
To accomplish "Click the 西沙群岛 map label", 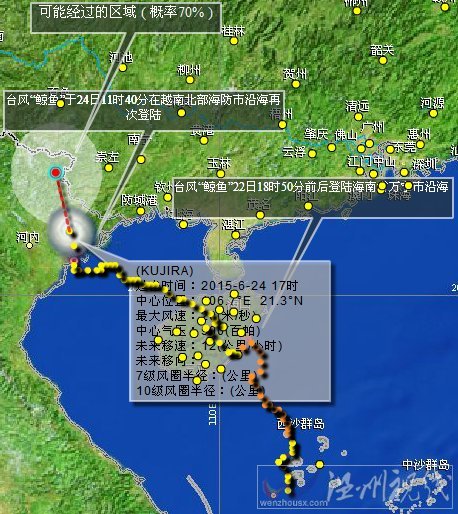I will [300, 424].
